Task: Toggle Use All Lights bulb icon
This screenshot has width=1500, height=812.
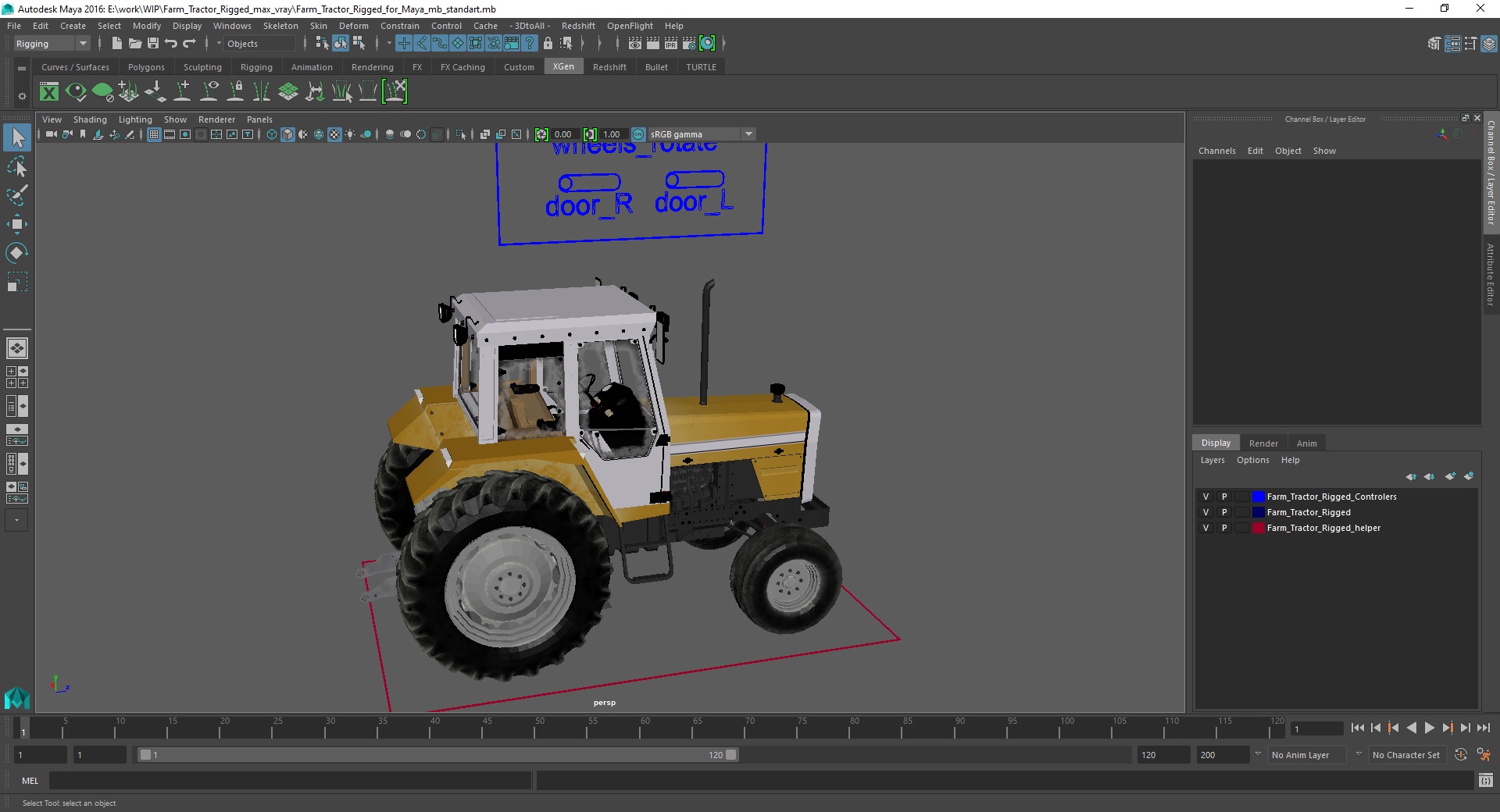Action: [350, 134]
